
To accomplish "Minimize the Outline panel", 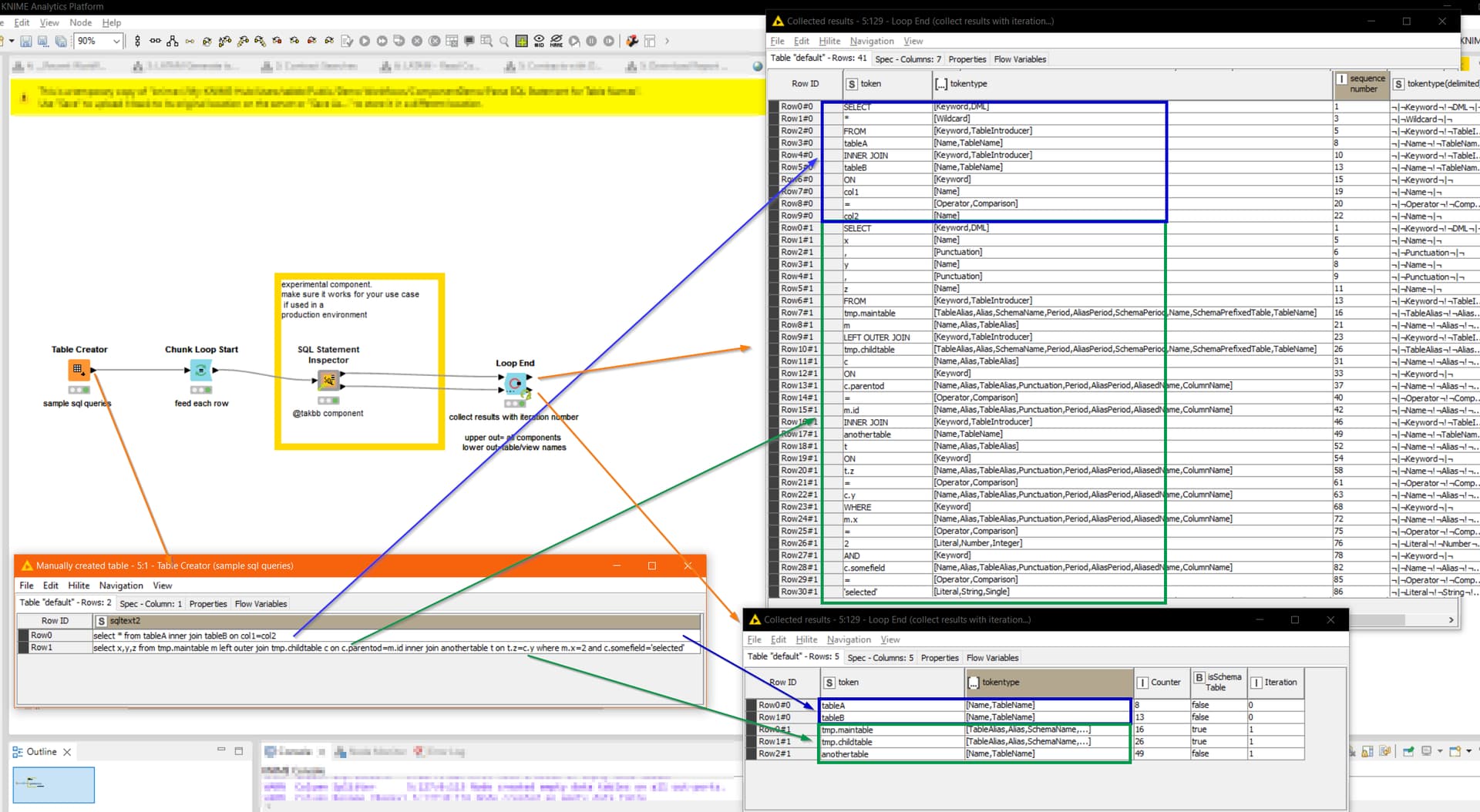I will [x=221, y=750].
